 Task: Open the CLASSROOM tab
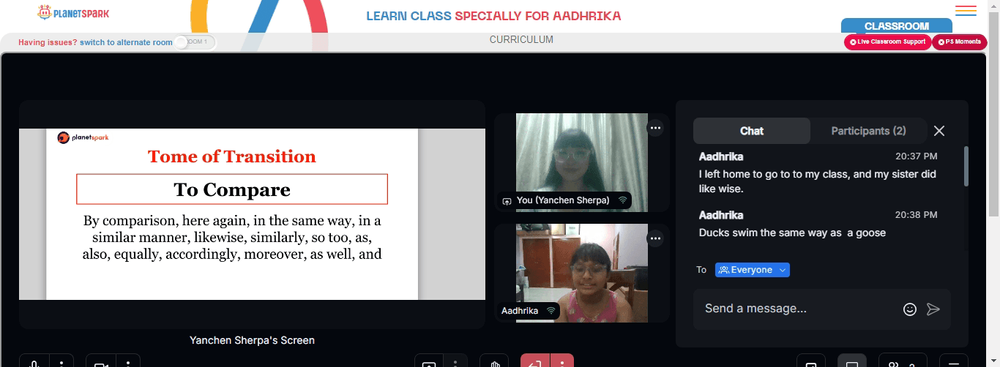pos(896,26)
